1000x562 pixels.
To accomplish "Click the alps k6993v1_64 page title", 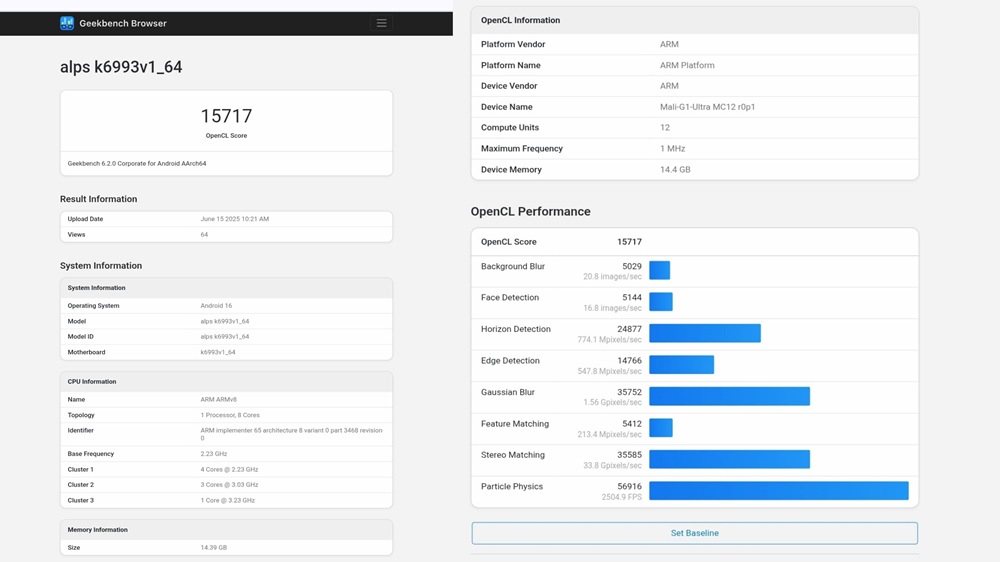I will (121, 67).
